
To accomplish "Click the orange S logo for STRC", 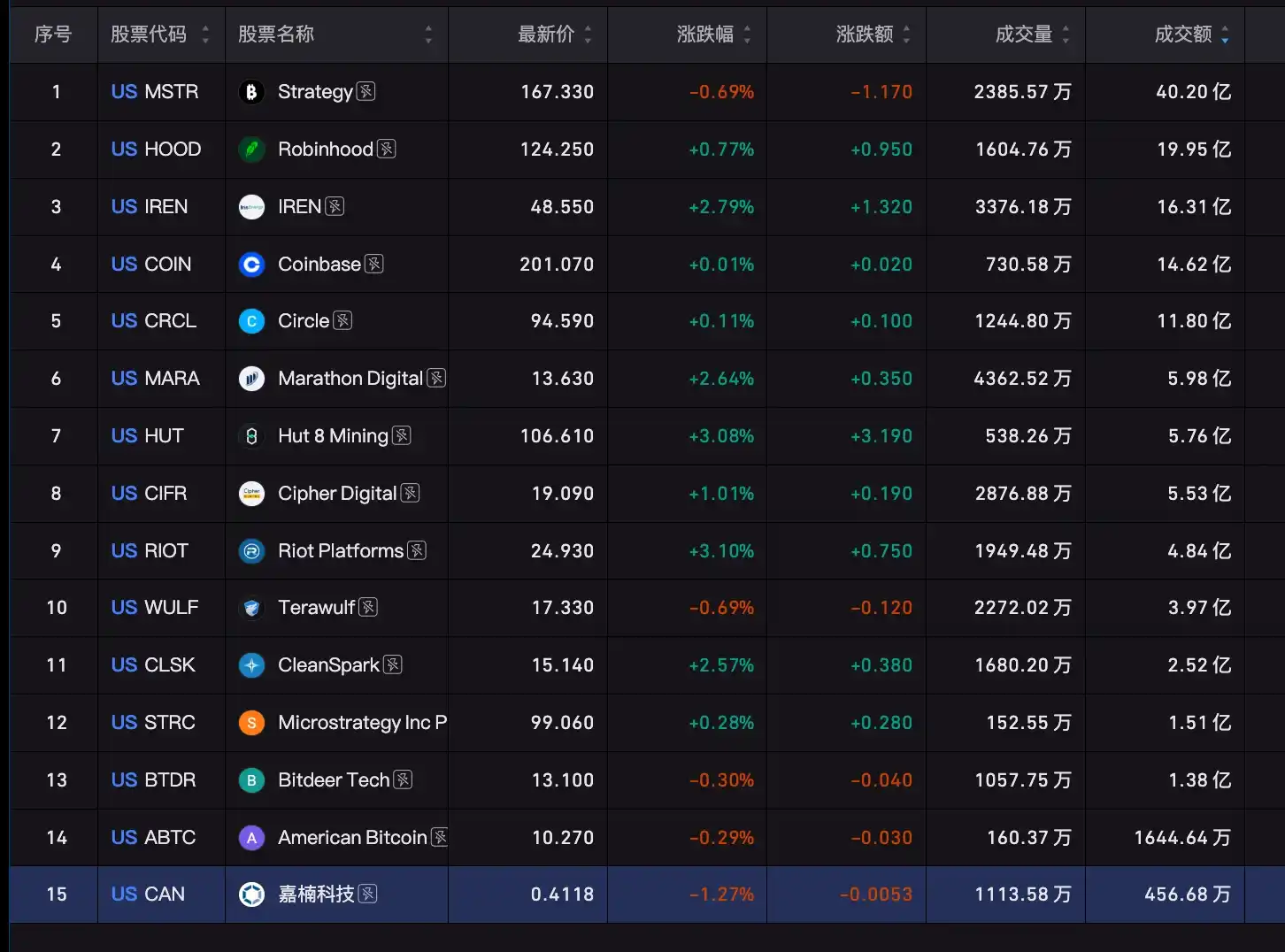I will pyautogui.click(x=251, y=723).
